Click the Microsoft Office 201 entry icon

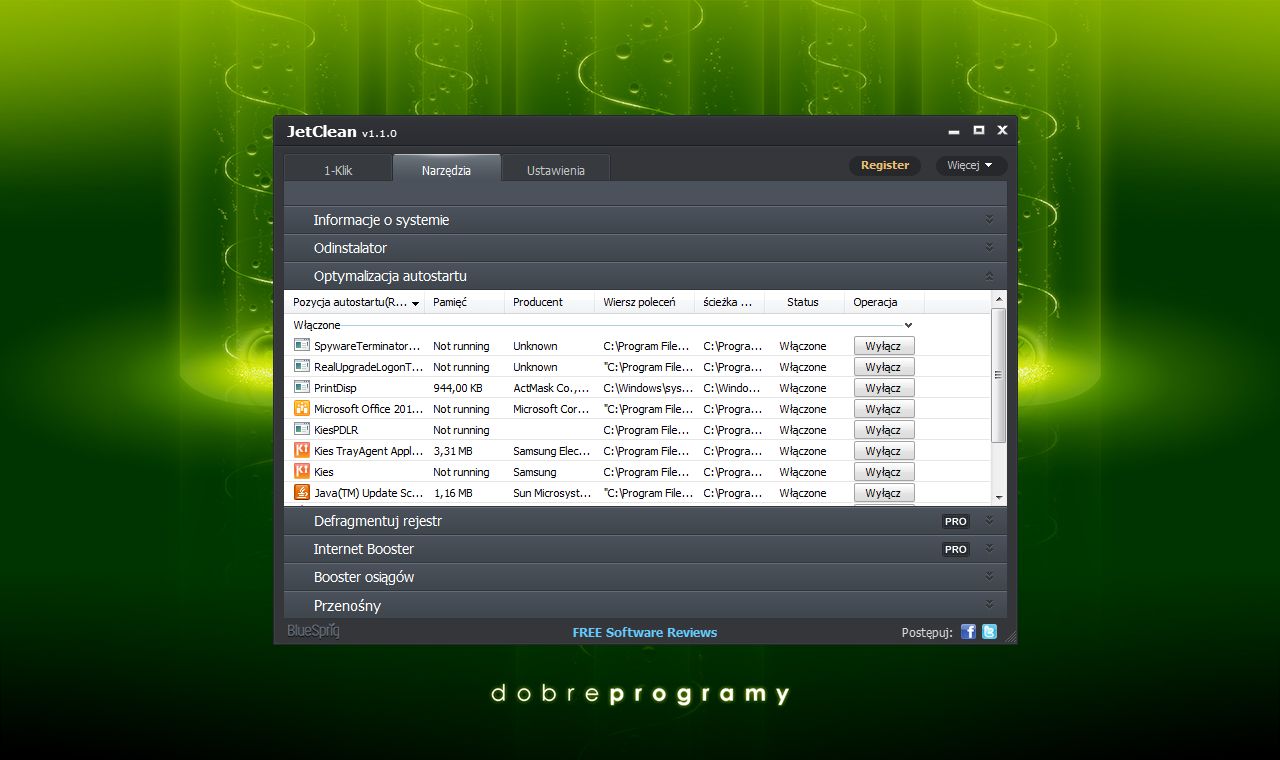[x=302, y=408]
